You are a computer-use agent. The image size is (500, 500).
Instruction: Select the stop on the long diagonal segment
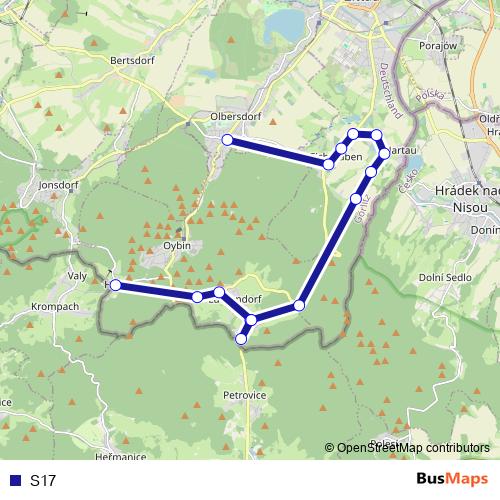pyautogui.click(x=356, y=199)
